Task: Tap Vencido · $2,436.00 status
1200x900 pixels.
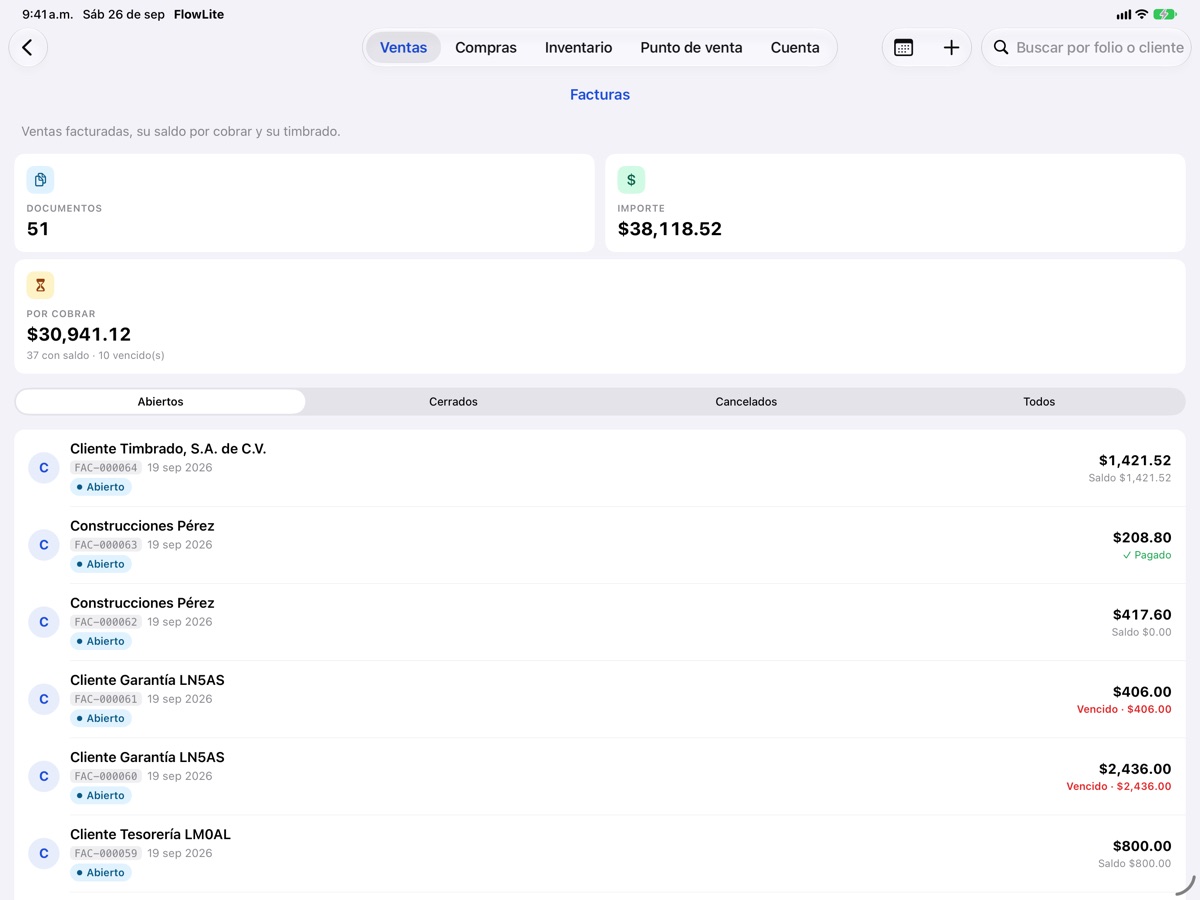Action: click(x=1119, y=786)
